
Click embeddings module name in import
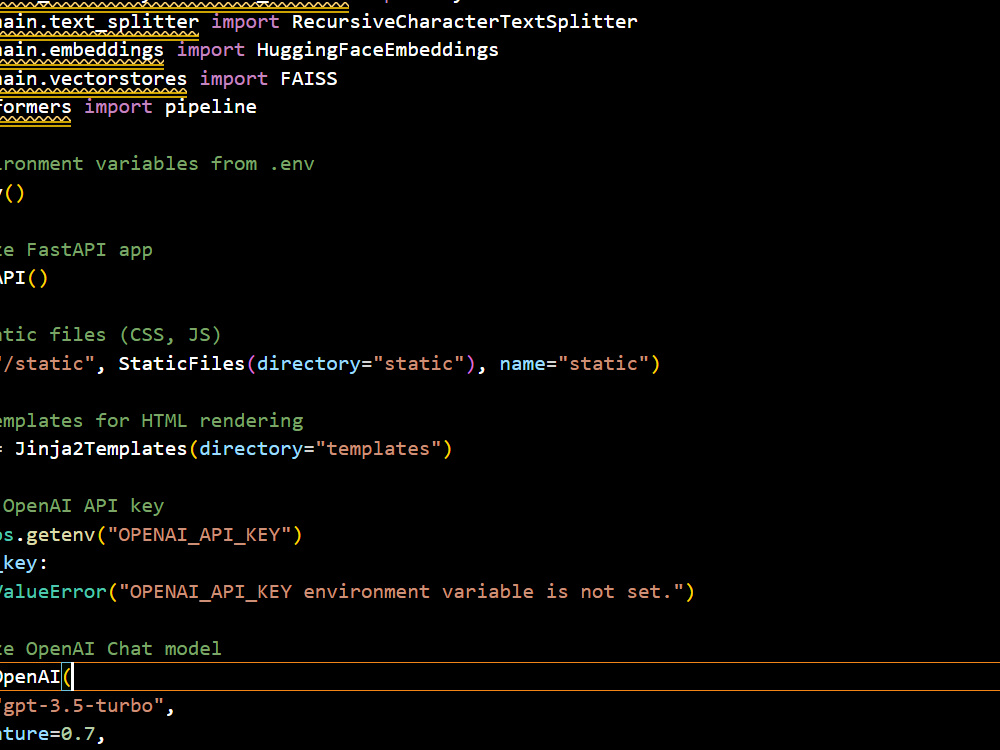106,50
